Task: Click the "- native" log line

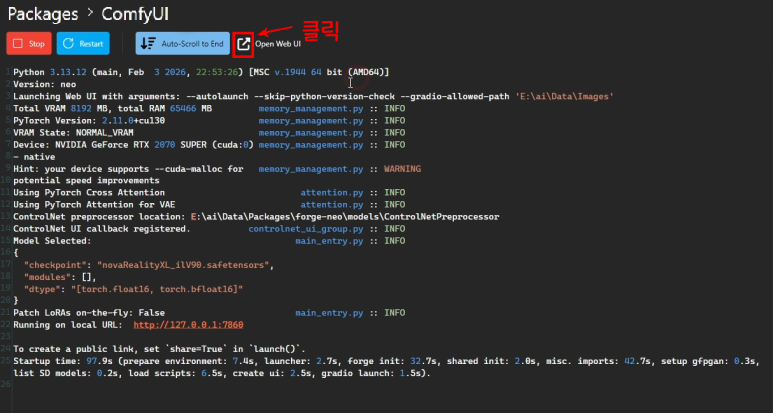Action: pyautogui.click(x=34, y=157)
